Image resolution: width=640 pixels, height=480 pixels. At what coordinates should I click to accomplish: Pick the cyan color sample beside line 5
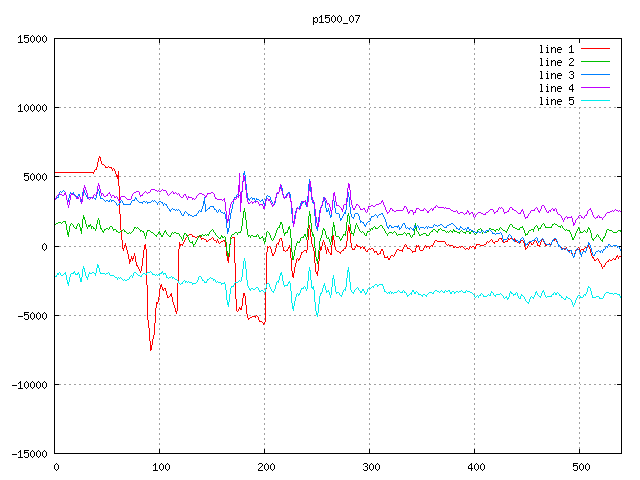595,101
